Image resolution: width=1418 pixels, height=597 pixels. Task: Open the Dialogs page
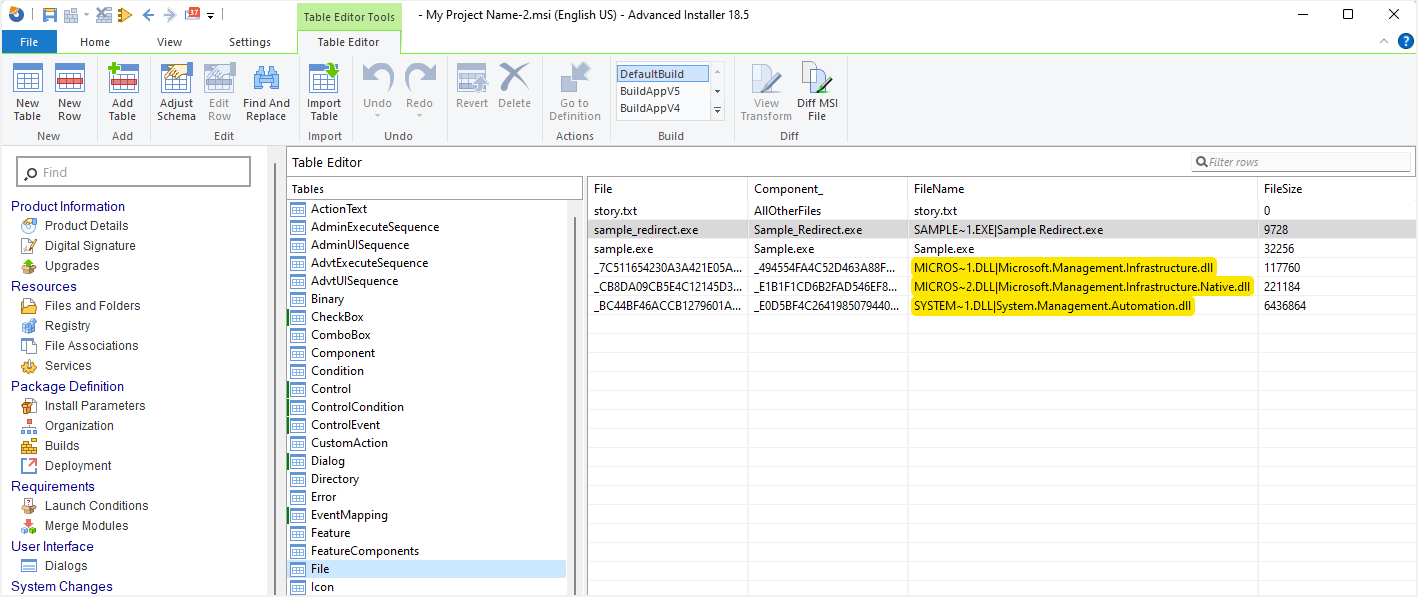pyautogui.click(x=66, y=566)
